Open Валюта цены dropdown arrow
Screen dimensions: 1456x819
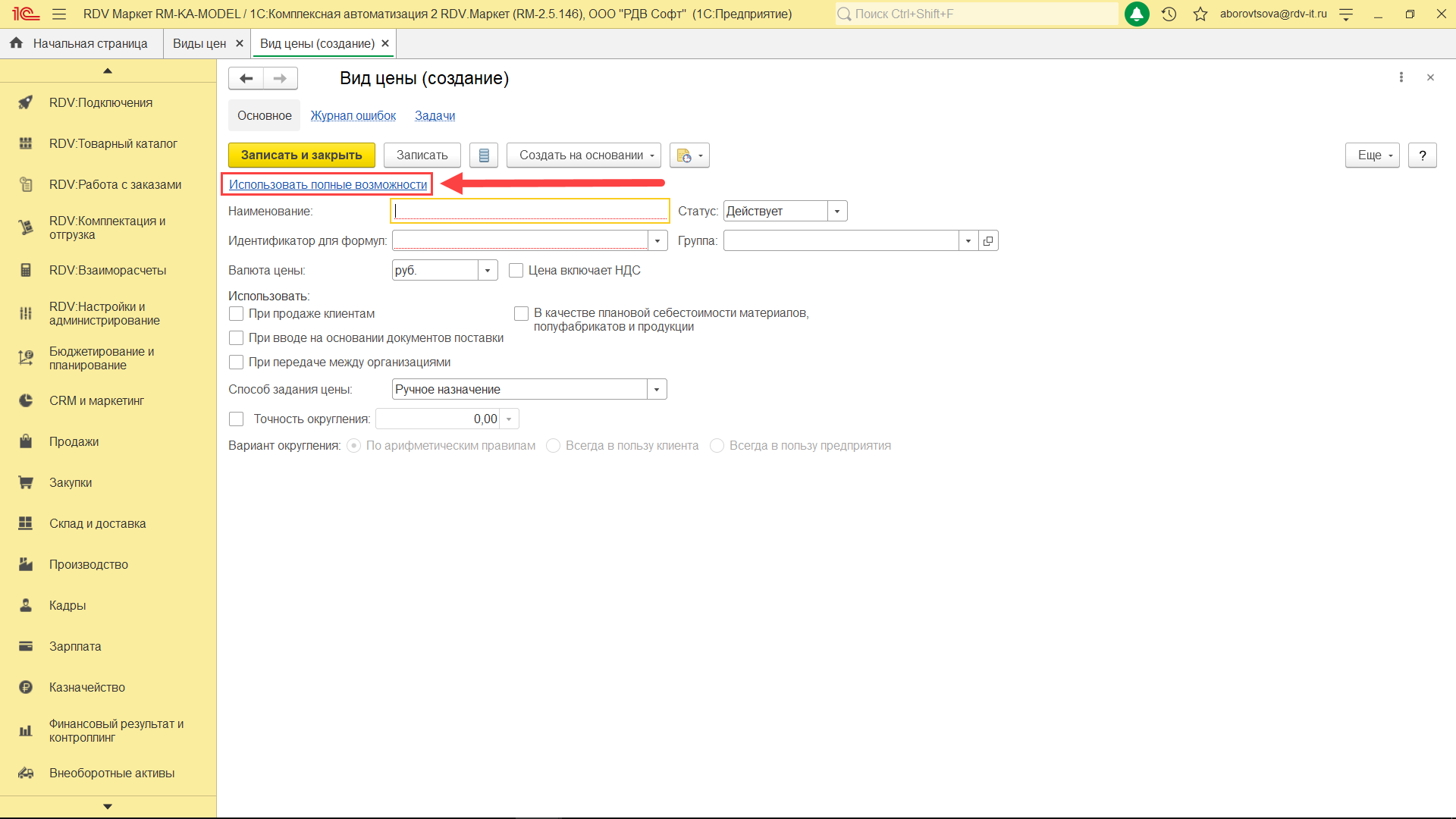point(488,271)
